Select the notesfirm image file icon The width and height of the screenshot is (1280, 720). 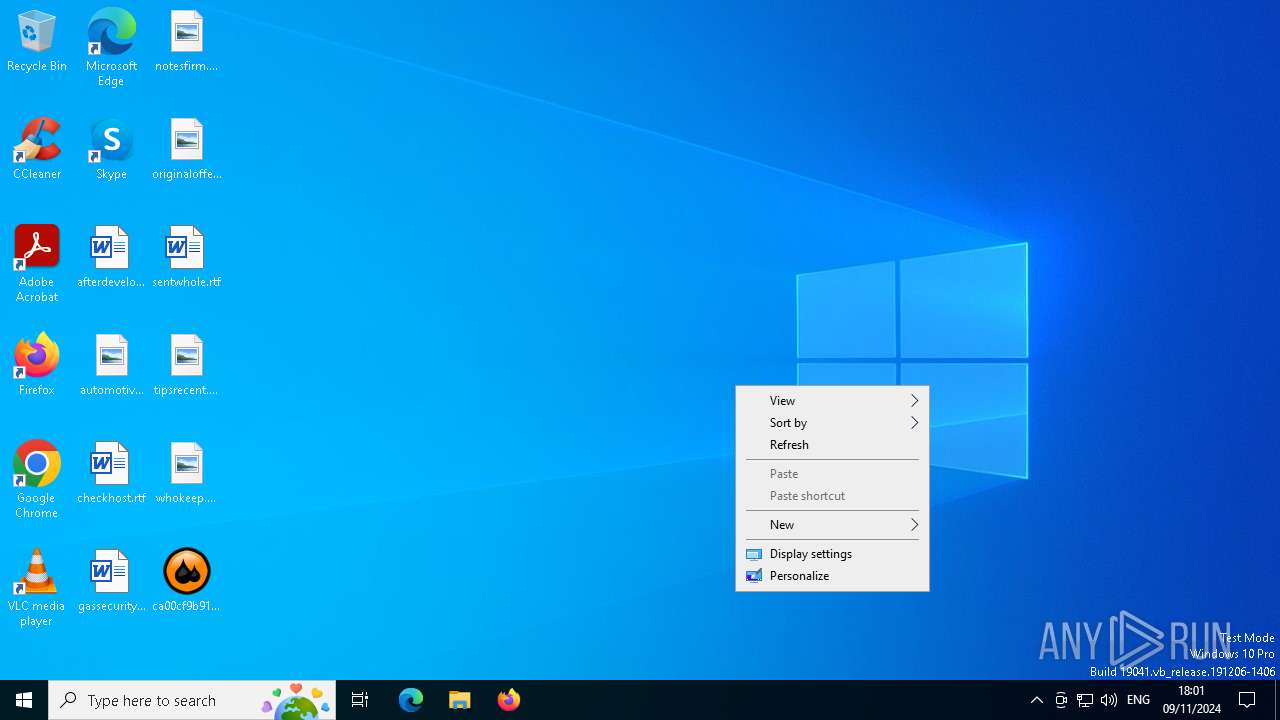click(186, 42)
